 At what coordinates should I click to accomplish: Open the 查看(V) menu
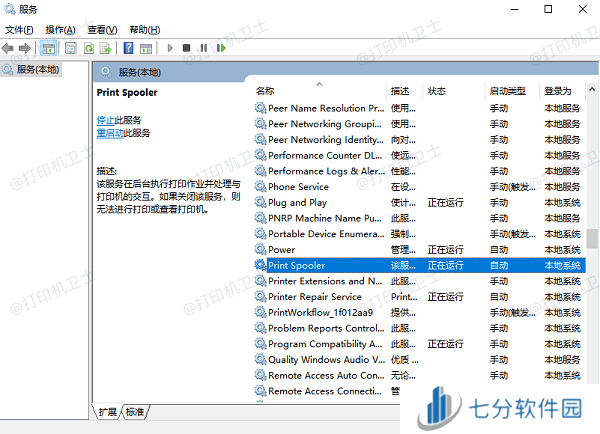click(x=102, y=30)
